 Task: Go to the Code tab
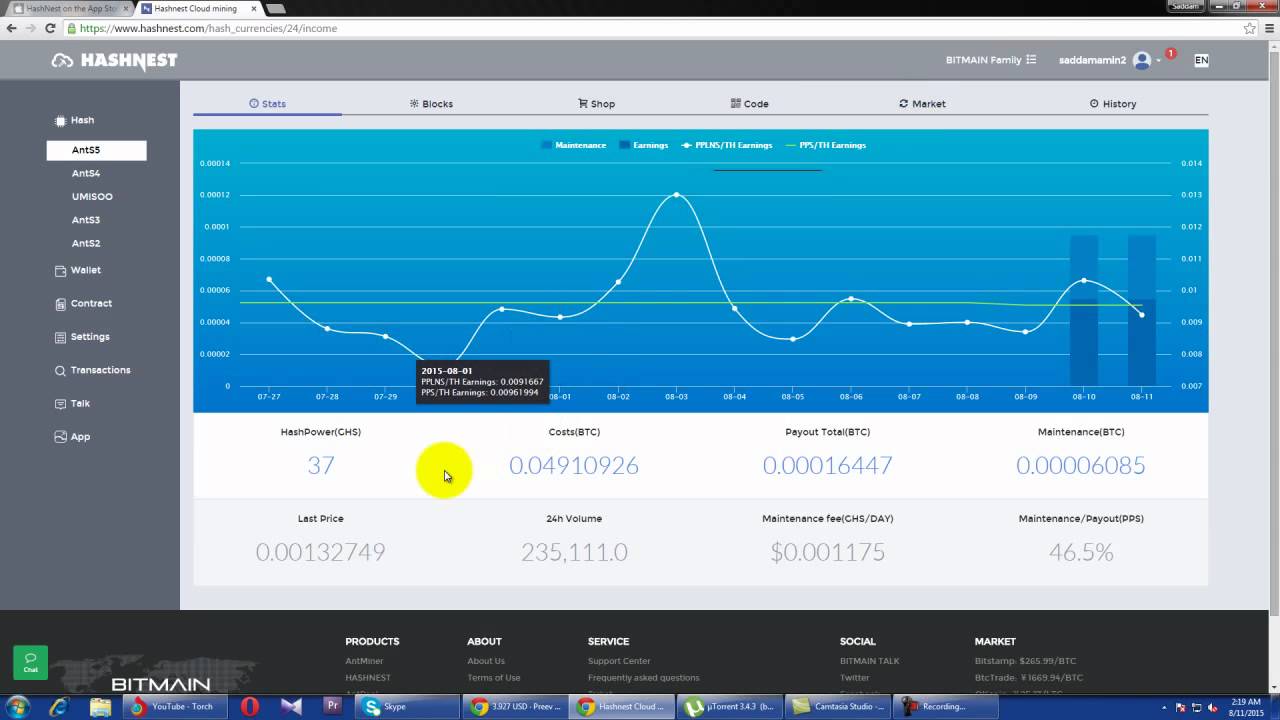749,104
